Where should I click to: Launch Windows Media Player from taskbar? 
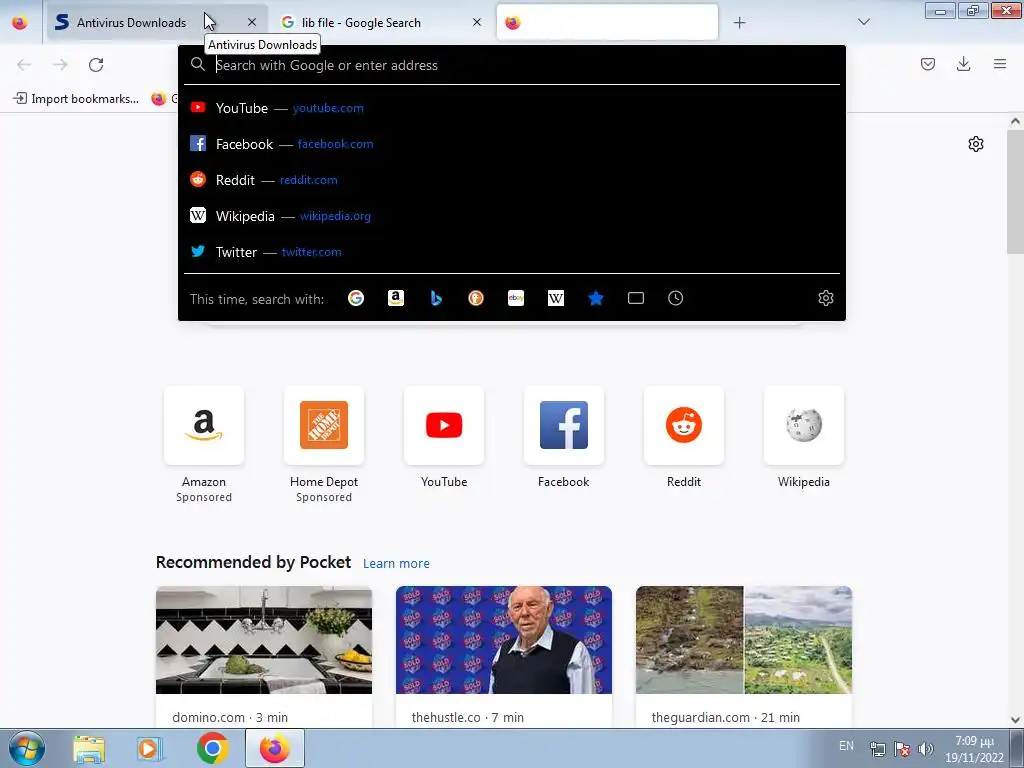pos(149,748)
